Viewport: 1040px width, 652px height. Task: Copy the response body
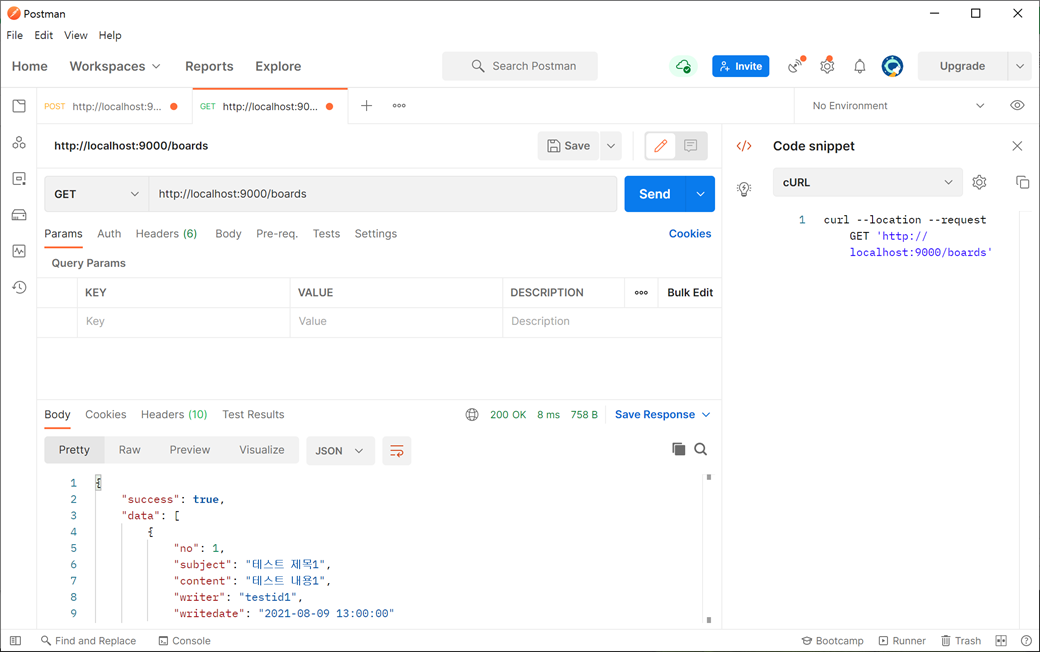[679, 450]
